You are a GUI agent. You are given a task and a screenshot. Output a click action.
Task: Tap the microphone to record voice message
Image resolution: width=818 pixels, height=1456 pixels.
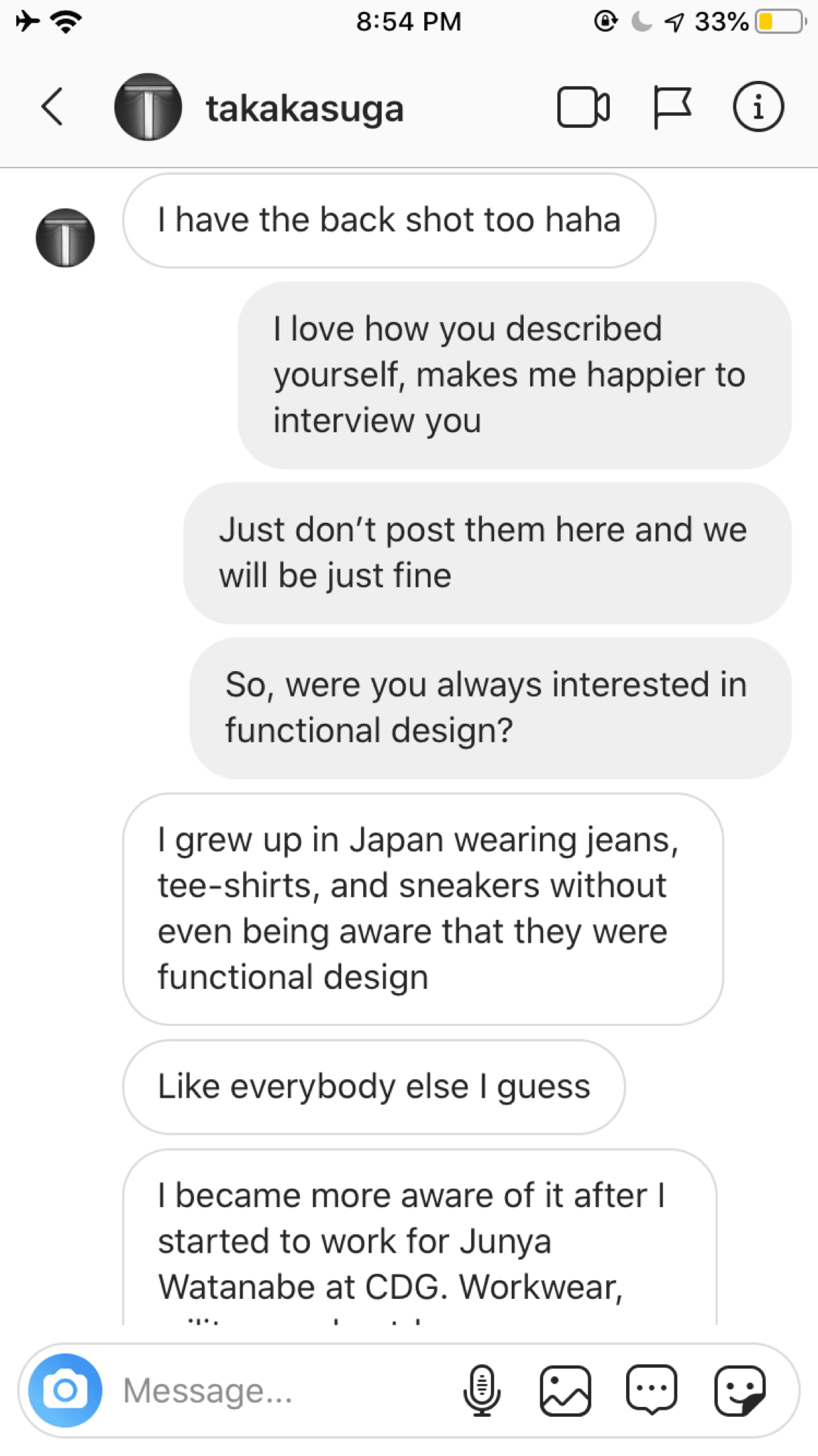click(x=481, y=1390)
